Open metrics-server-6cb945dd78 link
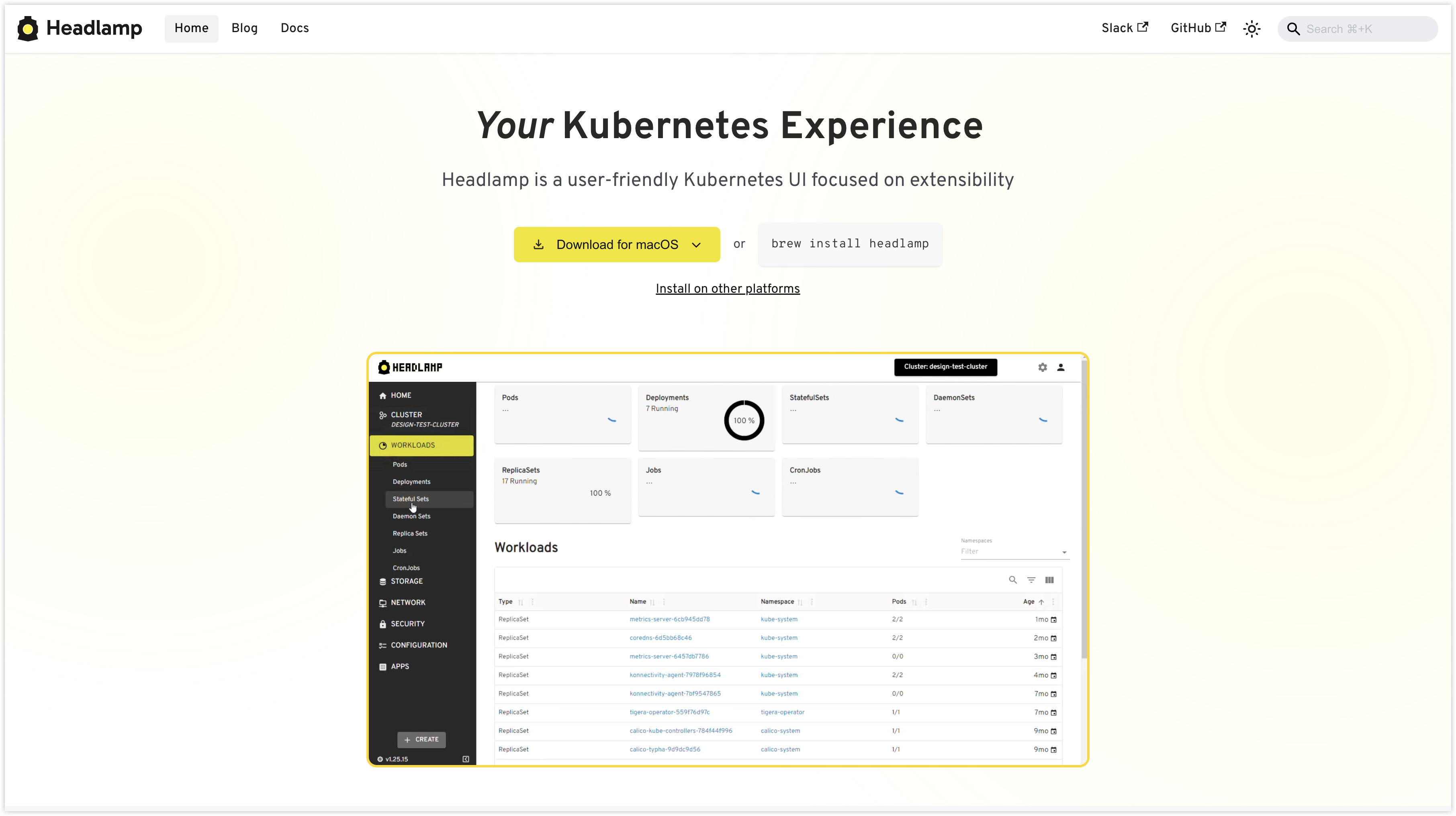The width and height of the screenshot is (1456, 816). 669,619
